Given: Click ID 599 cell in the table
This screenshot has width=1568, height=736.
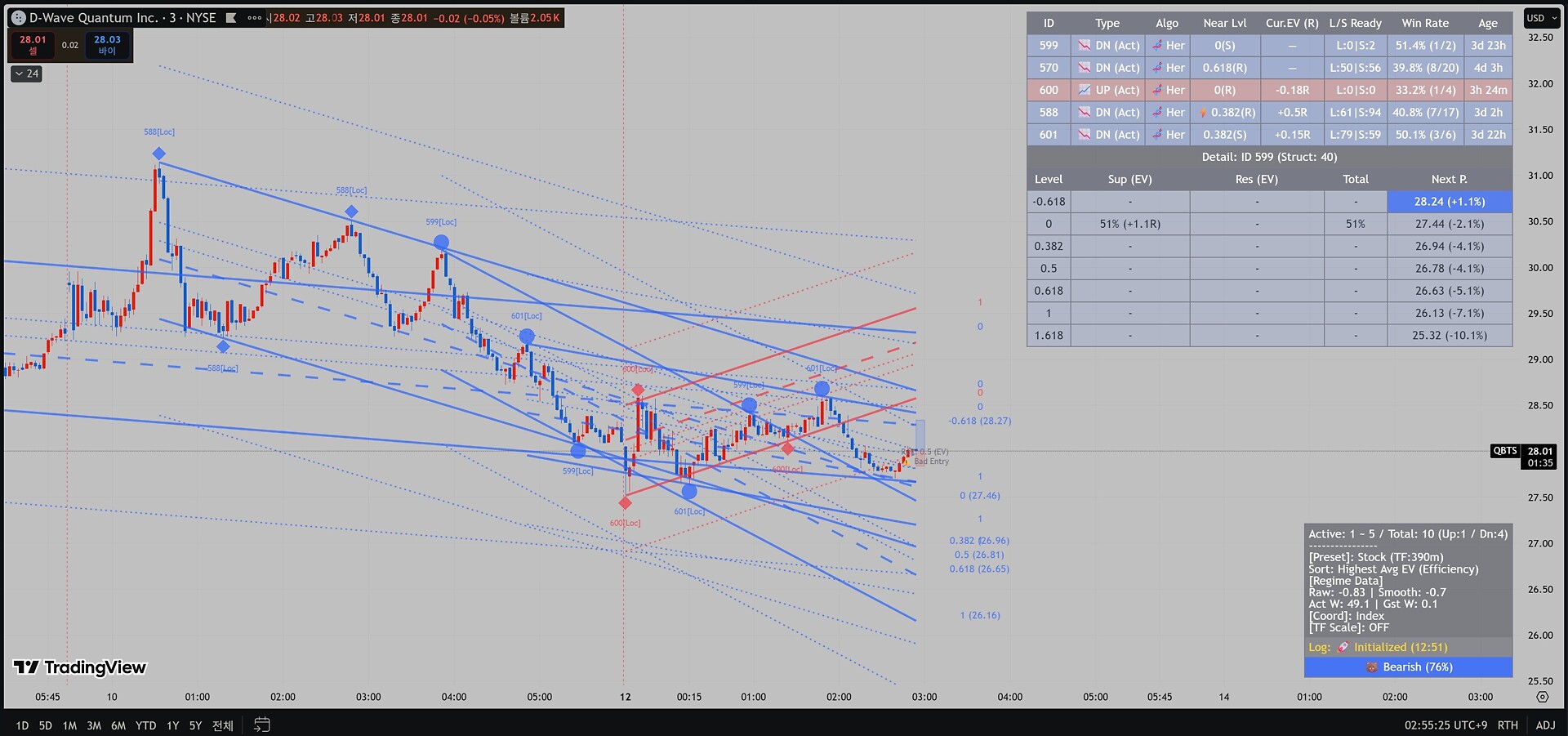Looking at the screenshot, I should (1049, 46).
